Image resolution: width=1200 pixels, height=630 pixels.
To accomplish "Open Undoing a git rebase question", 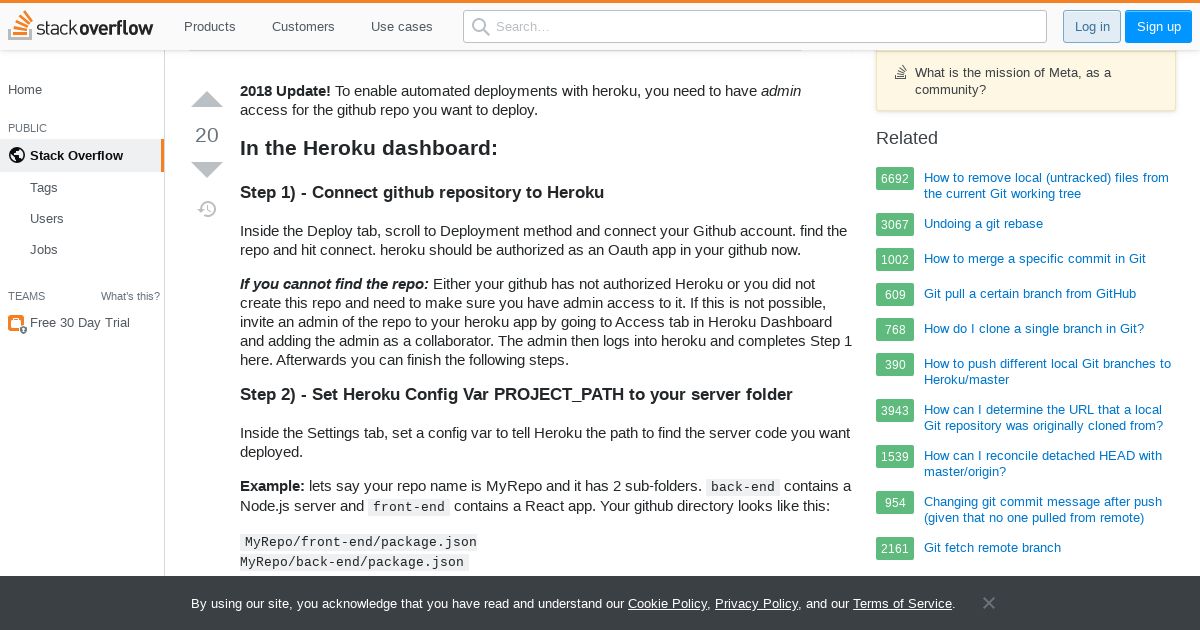I will tap(983, 223).
